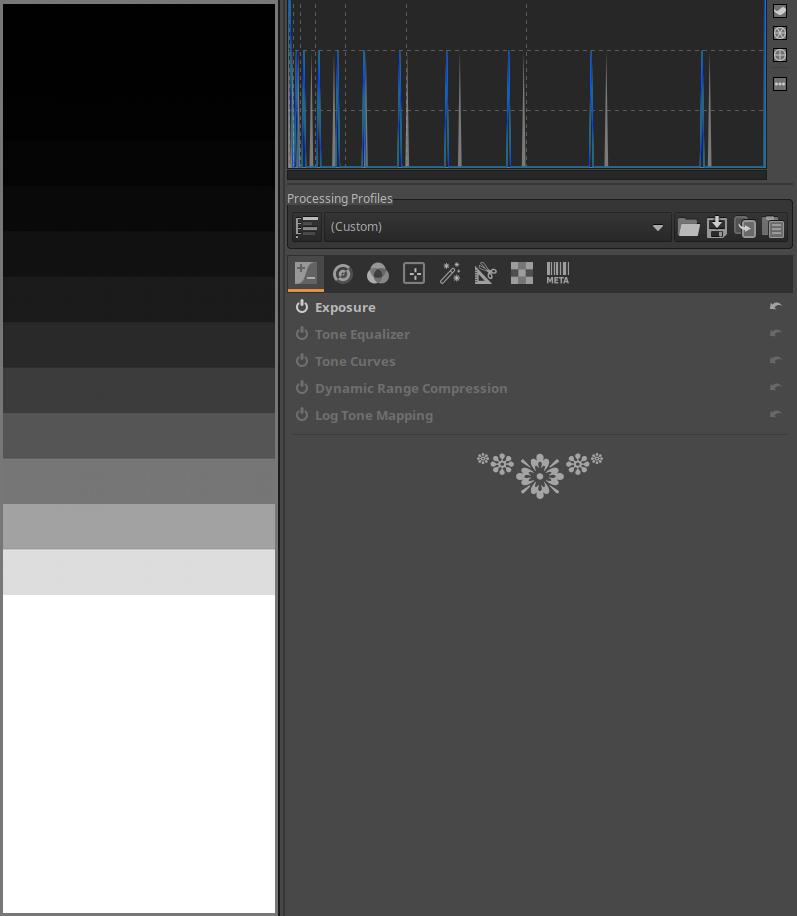Load a processing profile from file (folder icon)
Screen dimensions: 797x916
[x=688, y=228]
